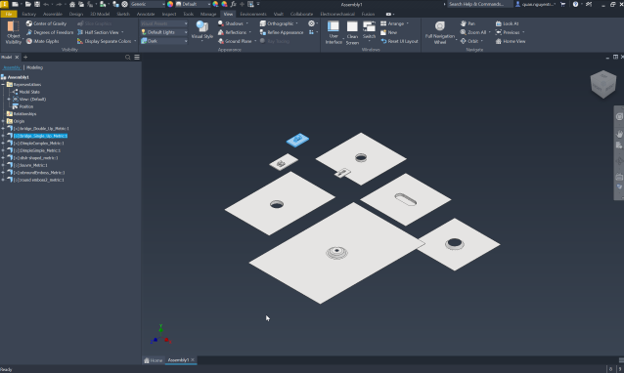Click highlighted blue part in viewport
This screenshot has height=373, width=624.
pyautogui.click(x=298, y=140)
